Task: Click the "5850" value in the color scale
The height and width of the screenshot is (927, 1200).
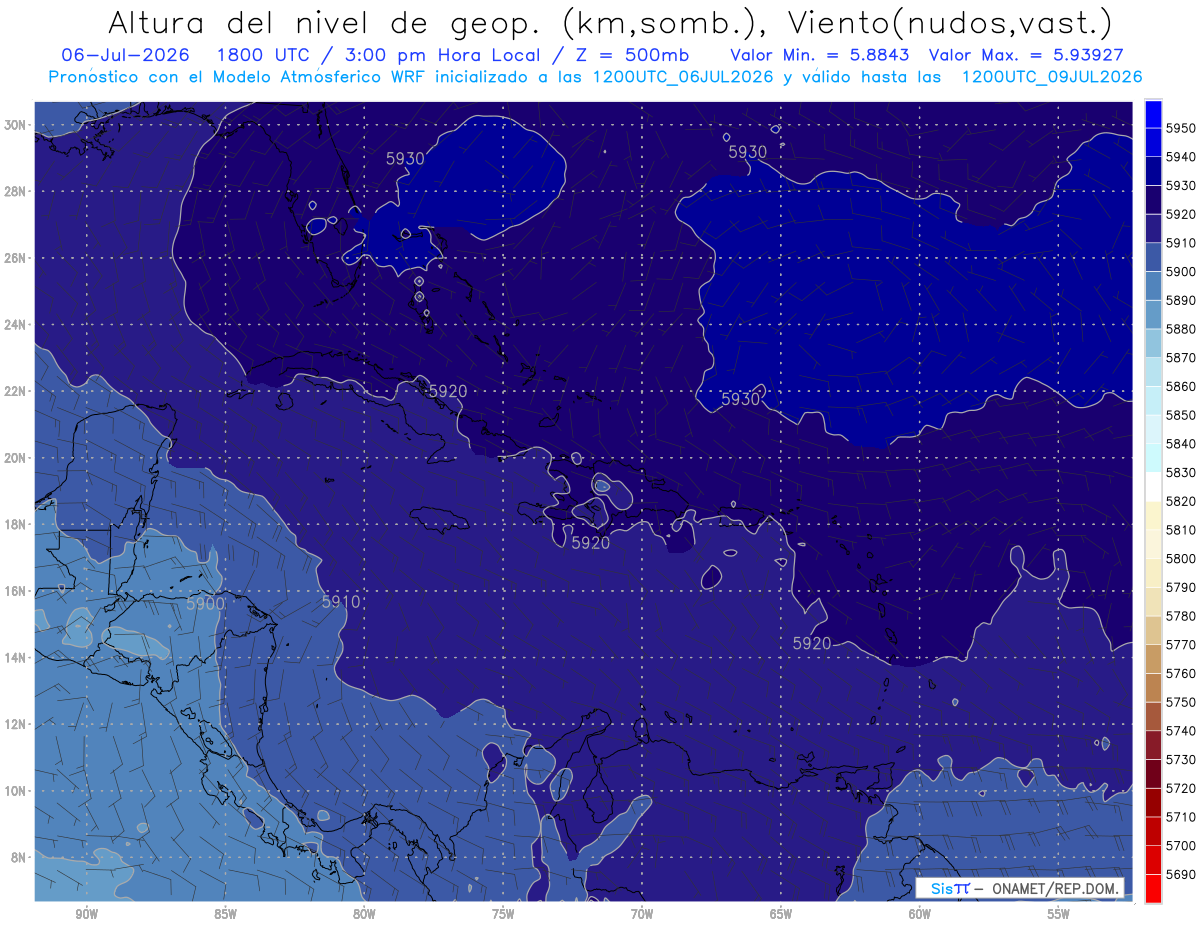Action: [x=1181, y=415]
